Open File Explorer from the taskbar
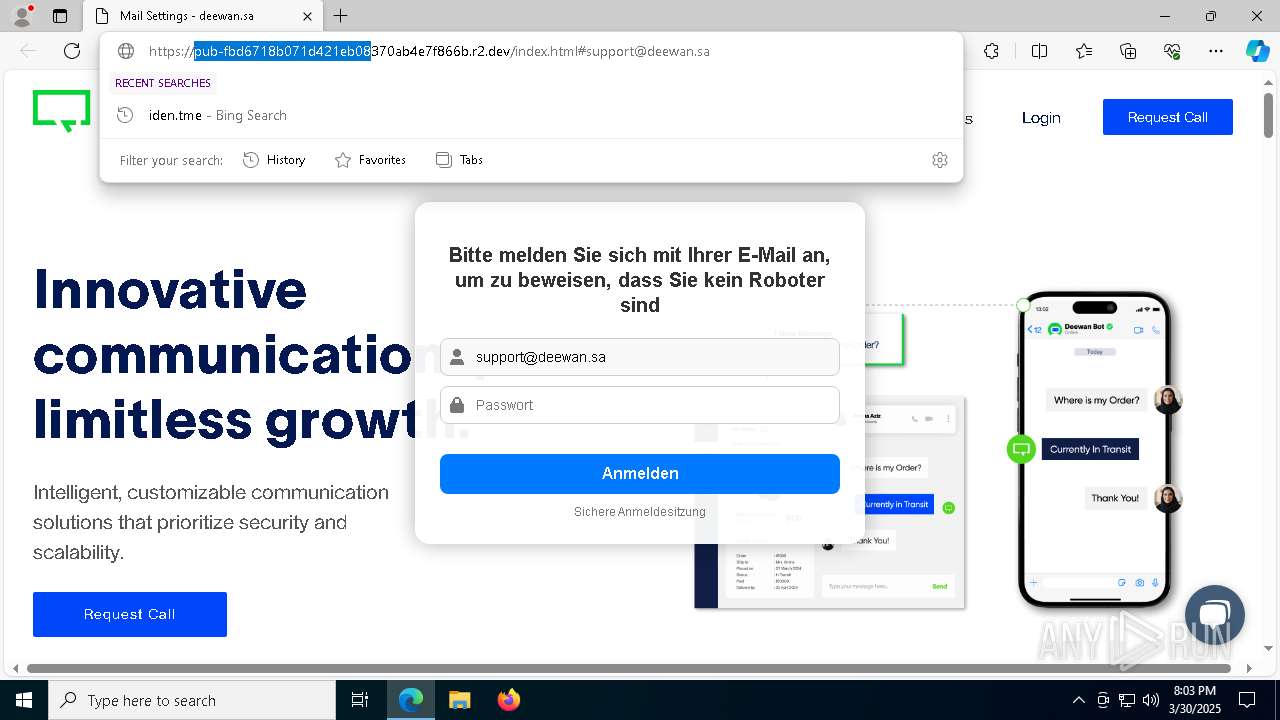 (x=460, y=700)
